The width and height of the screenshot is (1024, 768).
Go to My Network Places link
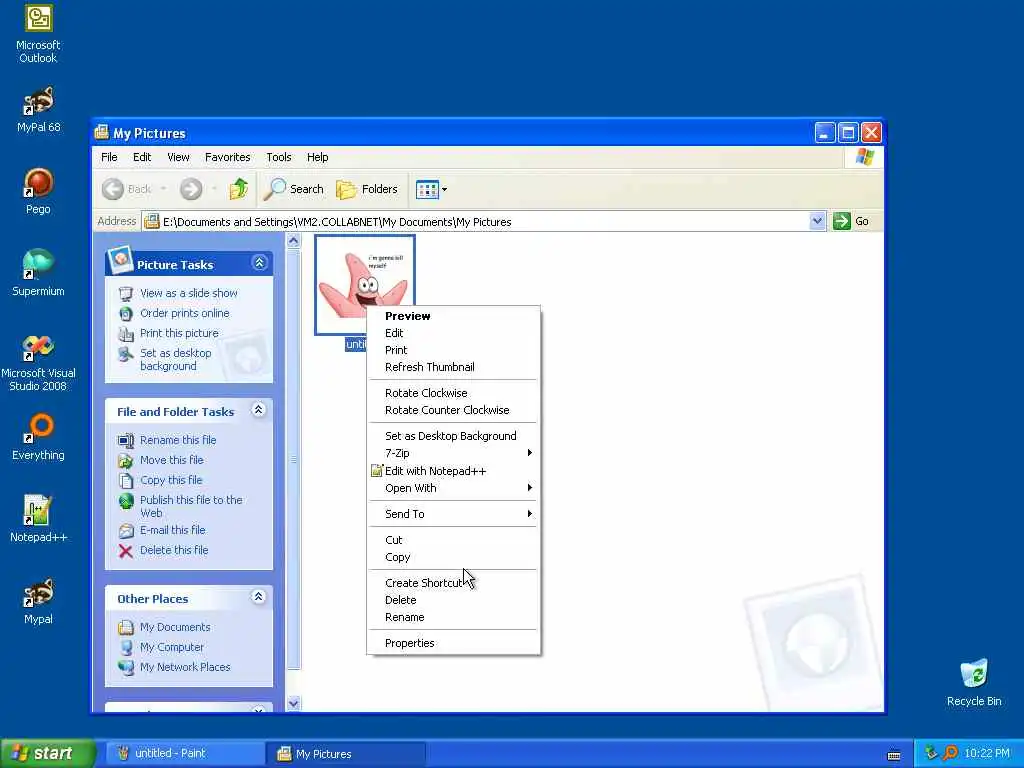coord(185,667)
